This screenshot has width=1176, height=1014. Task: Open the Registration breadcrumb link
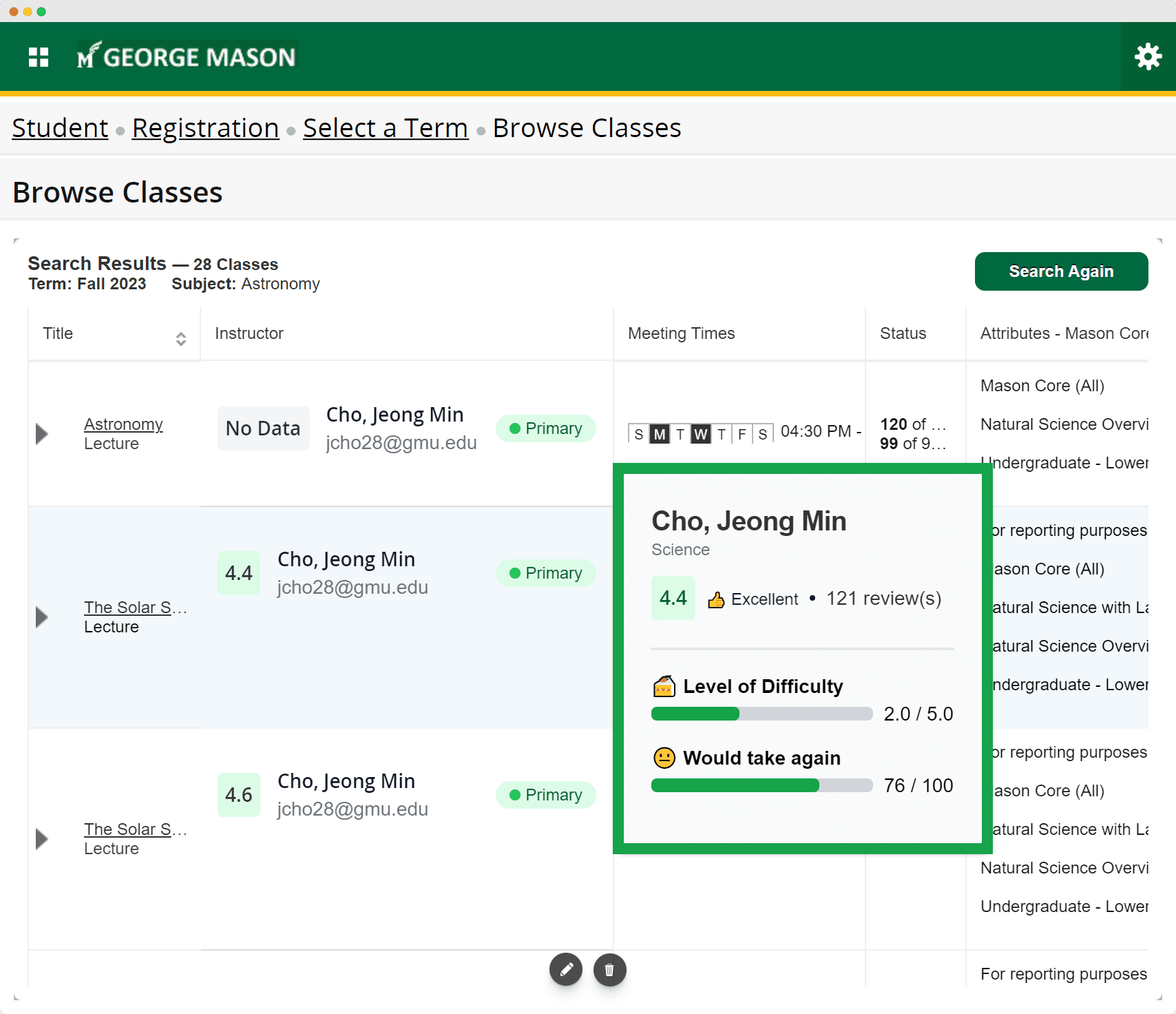coord(205,128)
